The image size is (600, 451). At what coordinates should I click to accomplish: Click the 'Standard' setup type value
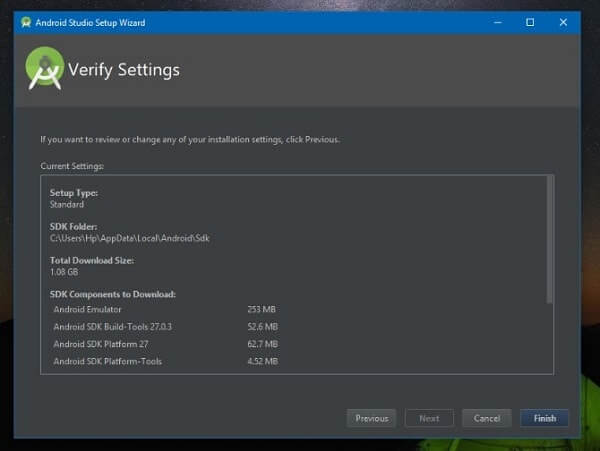pyautogui.click(x=67, y=204)
